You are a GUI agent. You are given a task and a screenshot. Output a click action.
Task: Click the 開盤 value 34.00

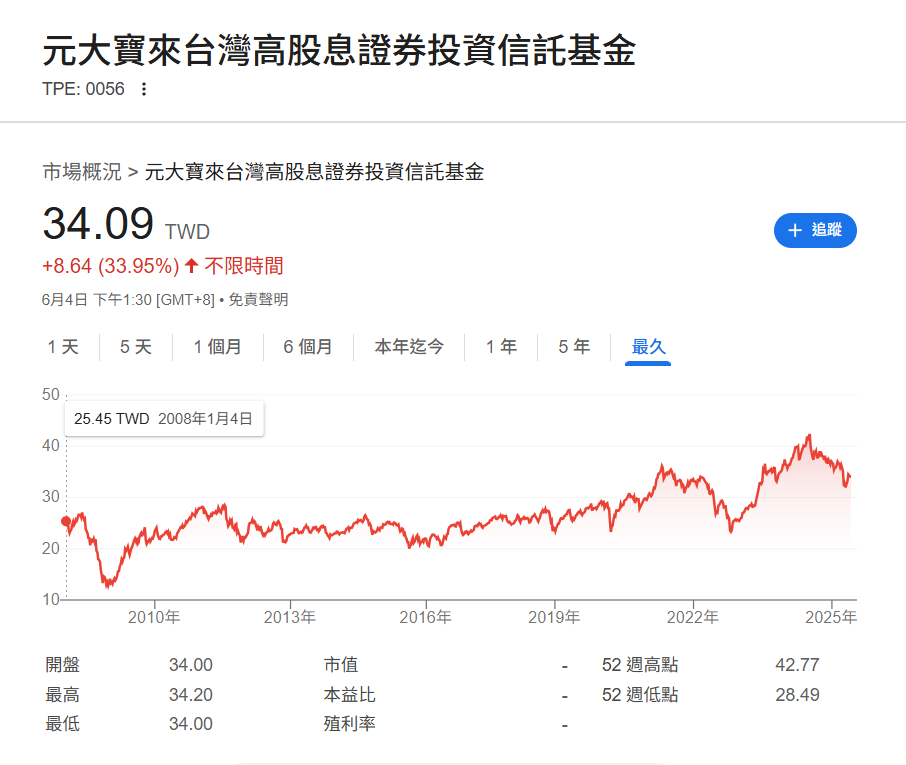point(191,665)
